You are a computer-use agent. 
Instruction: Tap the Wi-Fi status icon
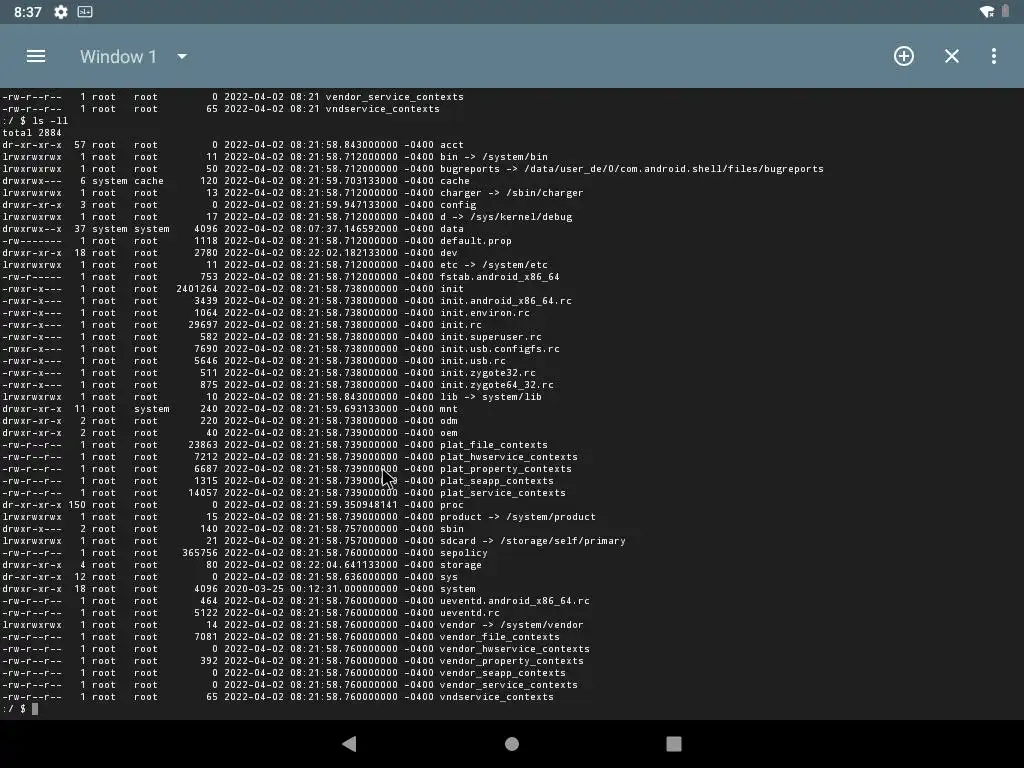[987, 12]
